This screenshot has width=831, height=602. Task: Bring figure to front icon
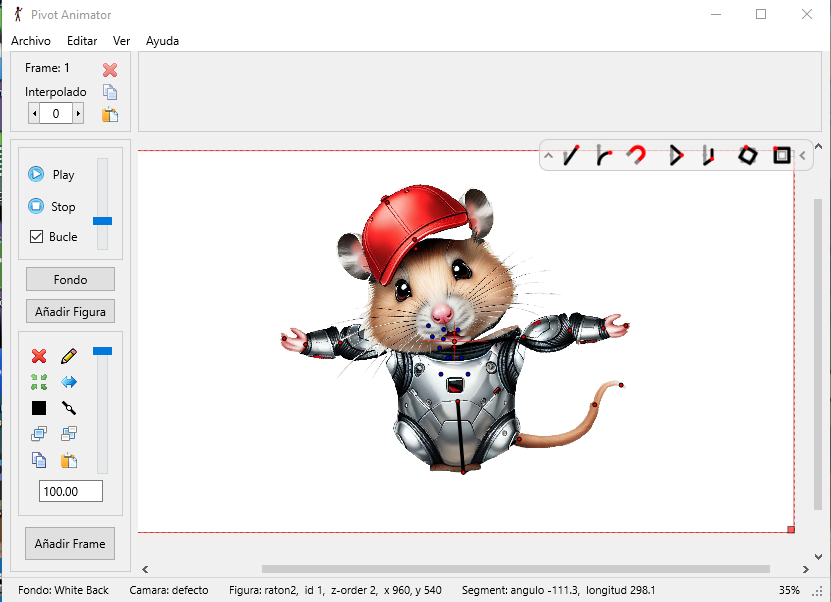pyautogui.click(x=39, y=433)
